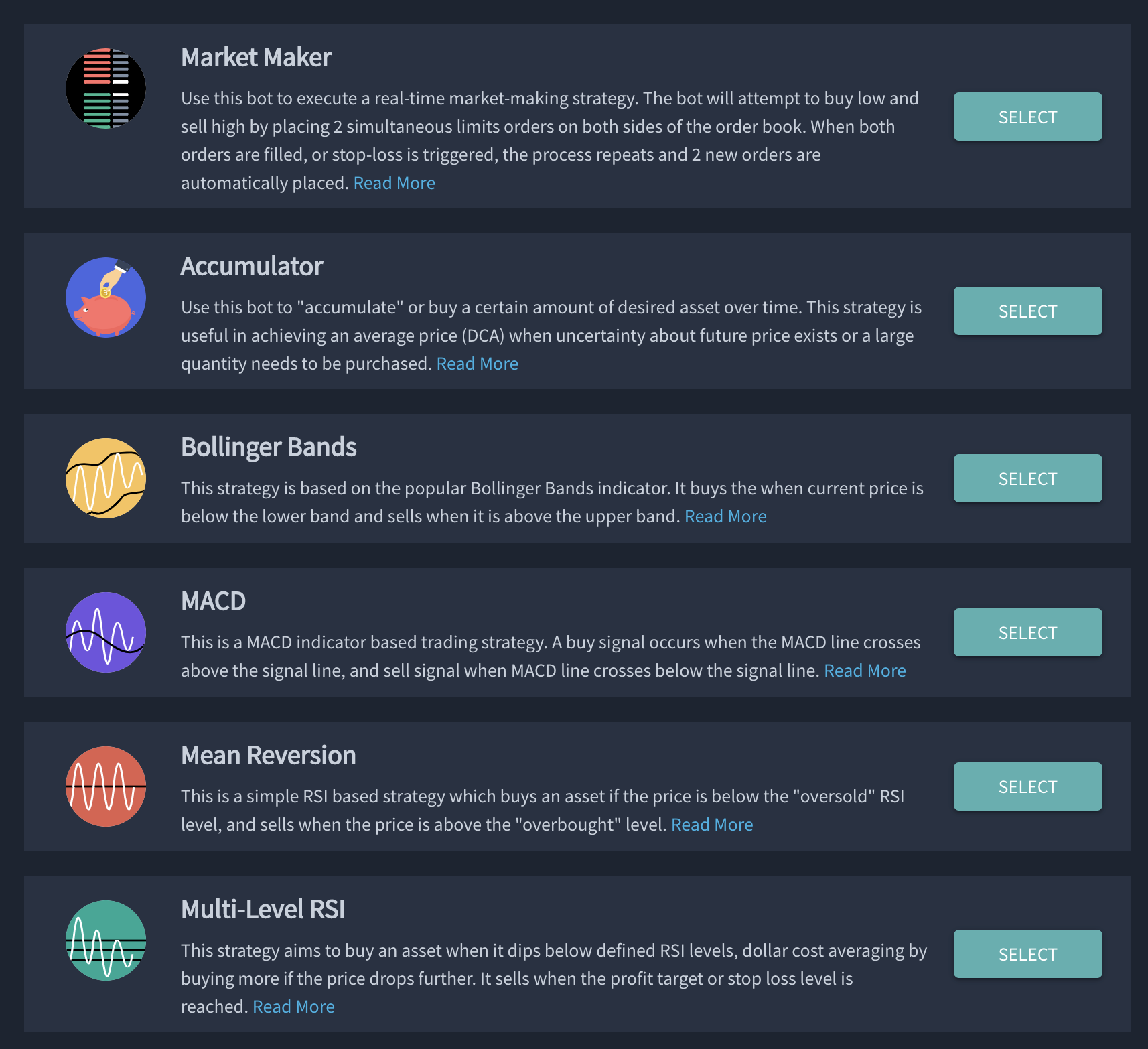The height and width of the screenshot is (1049, 1148).
Task: Click the Mean Reversion red icon
Action: point(106,786)
